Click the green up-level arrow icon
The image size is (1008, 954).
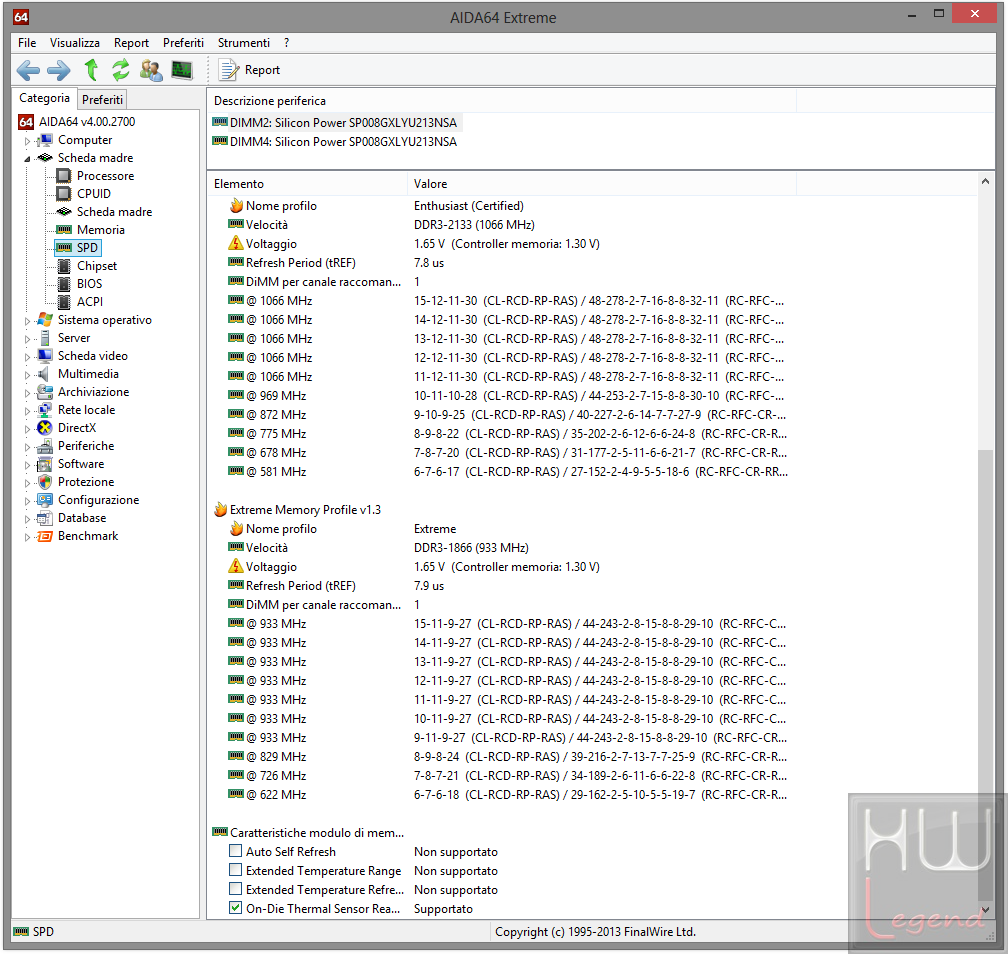(91, 69)
